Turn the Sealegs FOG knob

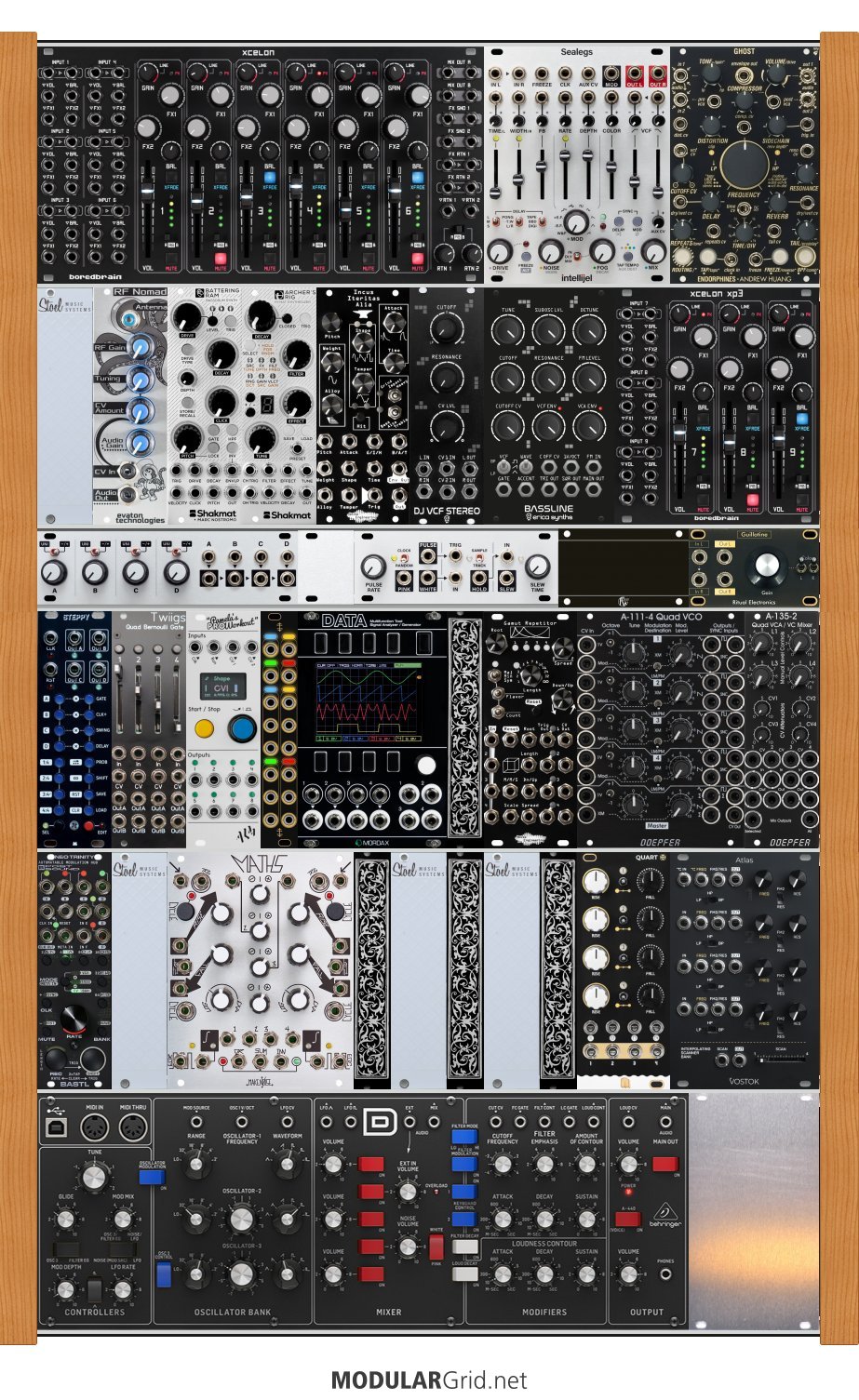[x=602, y=251]
